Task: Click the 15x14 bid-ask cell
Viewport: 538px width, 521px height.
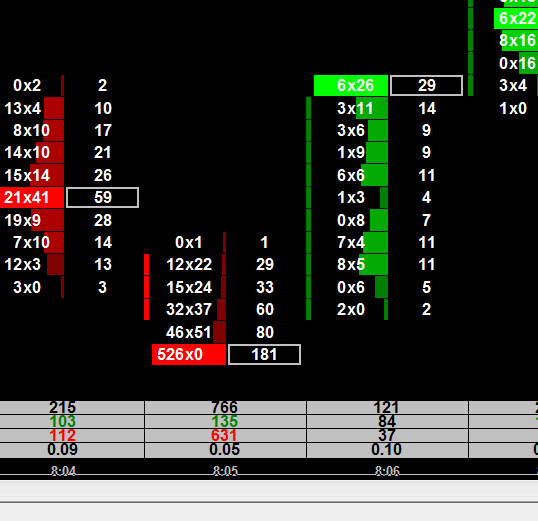Action: [x=27, y=175]
